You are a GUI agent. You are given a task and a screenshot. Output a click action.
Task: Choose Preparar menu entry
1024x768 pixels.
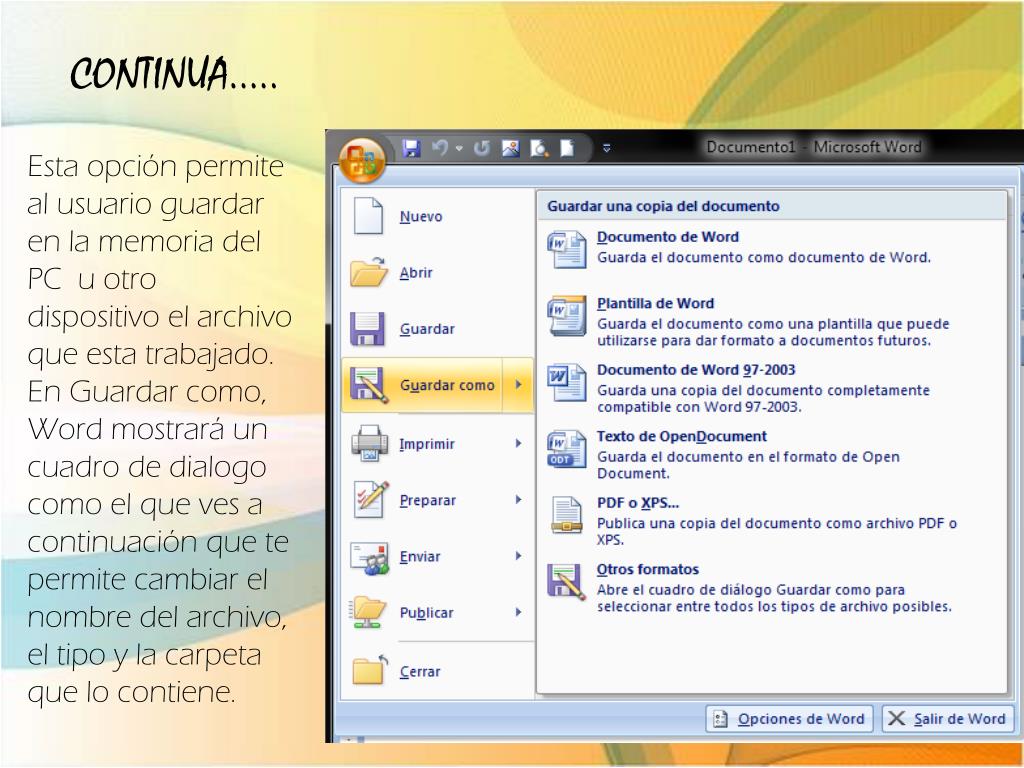[437, 500]
